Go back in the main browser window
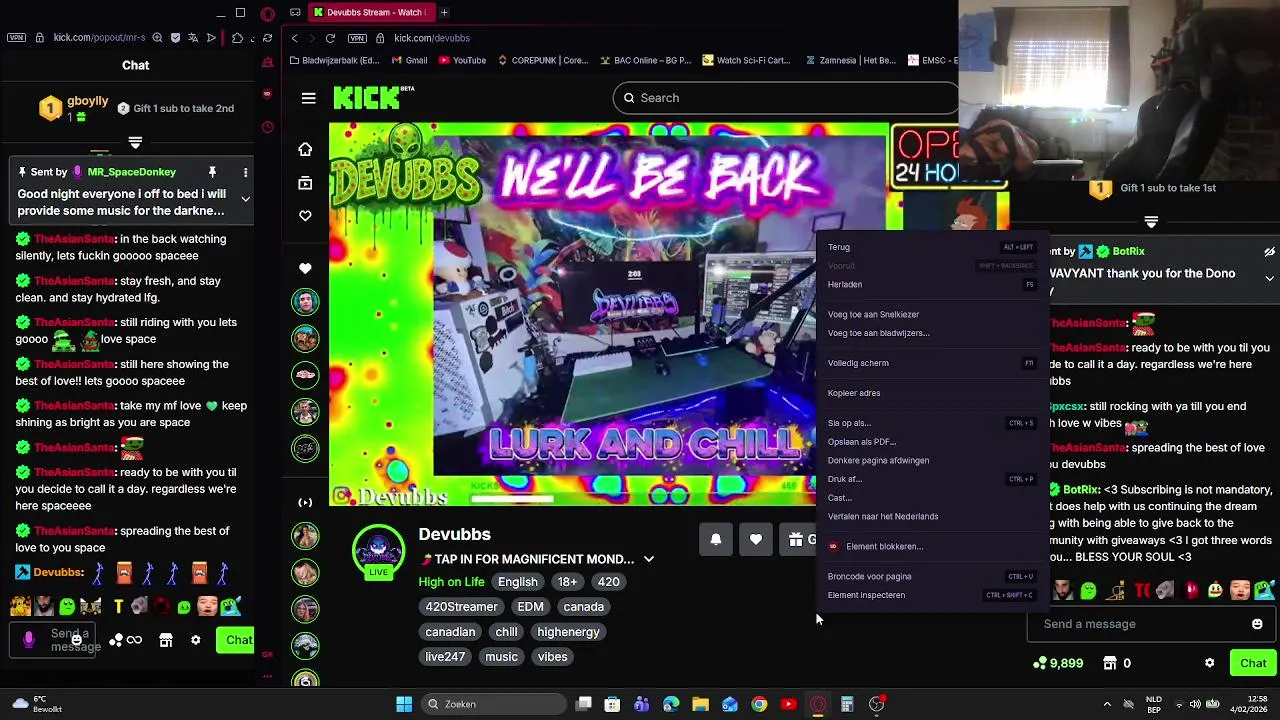This screenshot has width=1280, height=720. [x=294, y=38]
